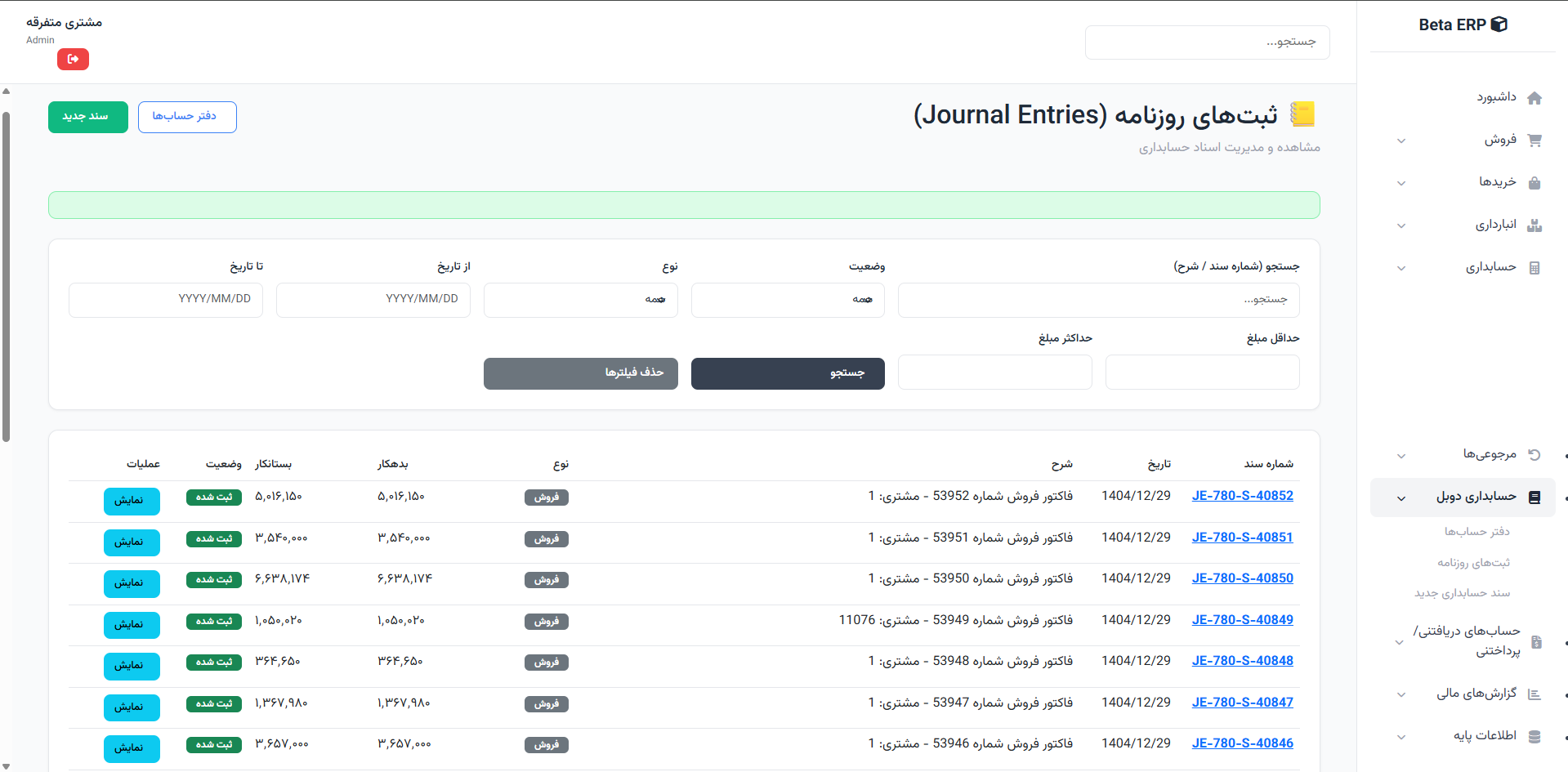This screenshot has height=772, width=1568.
Task: Click the دفتر حساب‌ها outline button
Action: click(187, 117)
